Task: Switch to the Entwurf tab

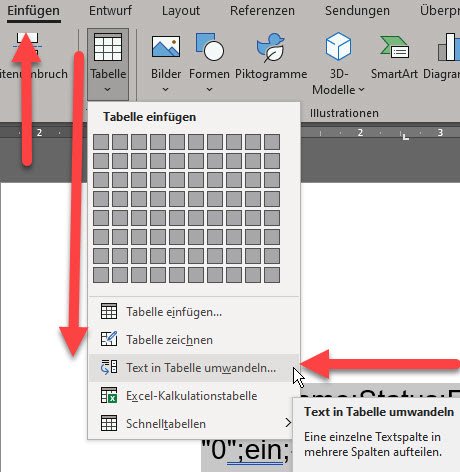Action: 110,11
